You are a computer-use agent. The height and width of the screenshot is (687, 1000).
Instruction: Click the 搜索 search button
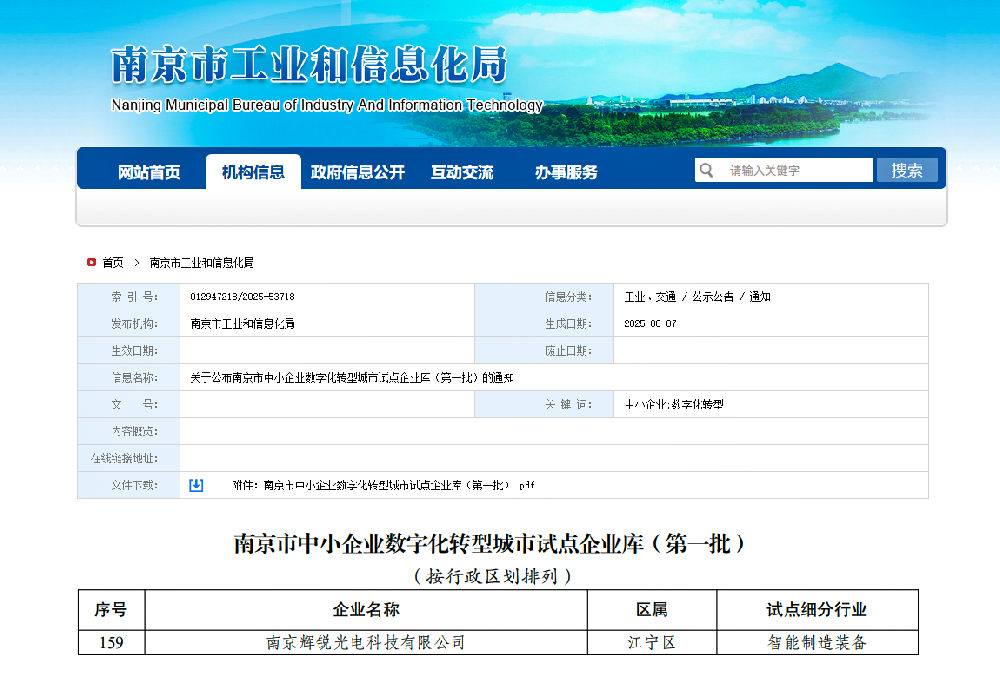907,169
